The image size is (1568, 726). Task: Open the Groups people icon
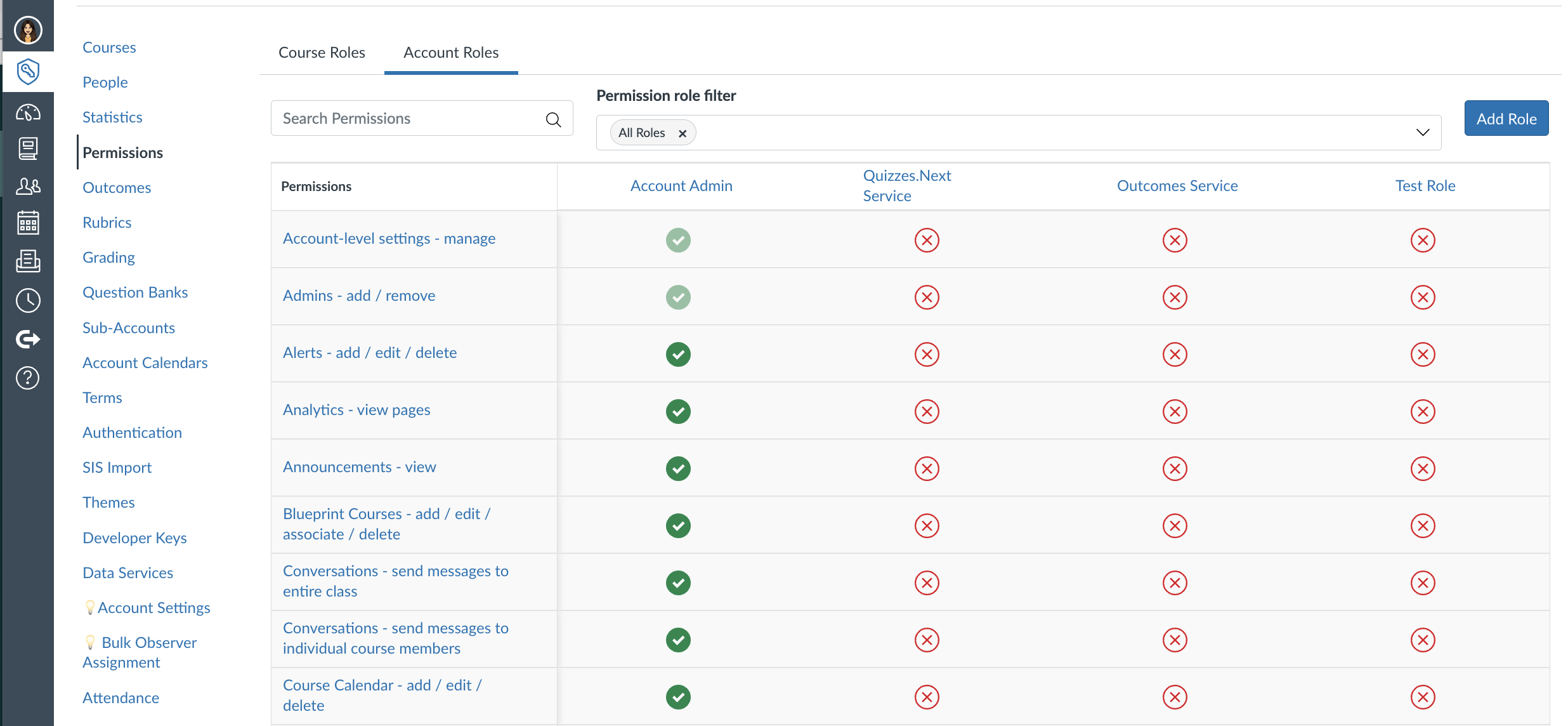pyautogui.click(x=28, y=186)
